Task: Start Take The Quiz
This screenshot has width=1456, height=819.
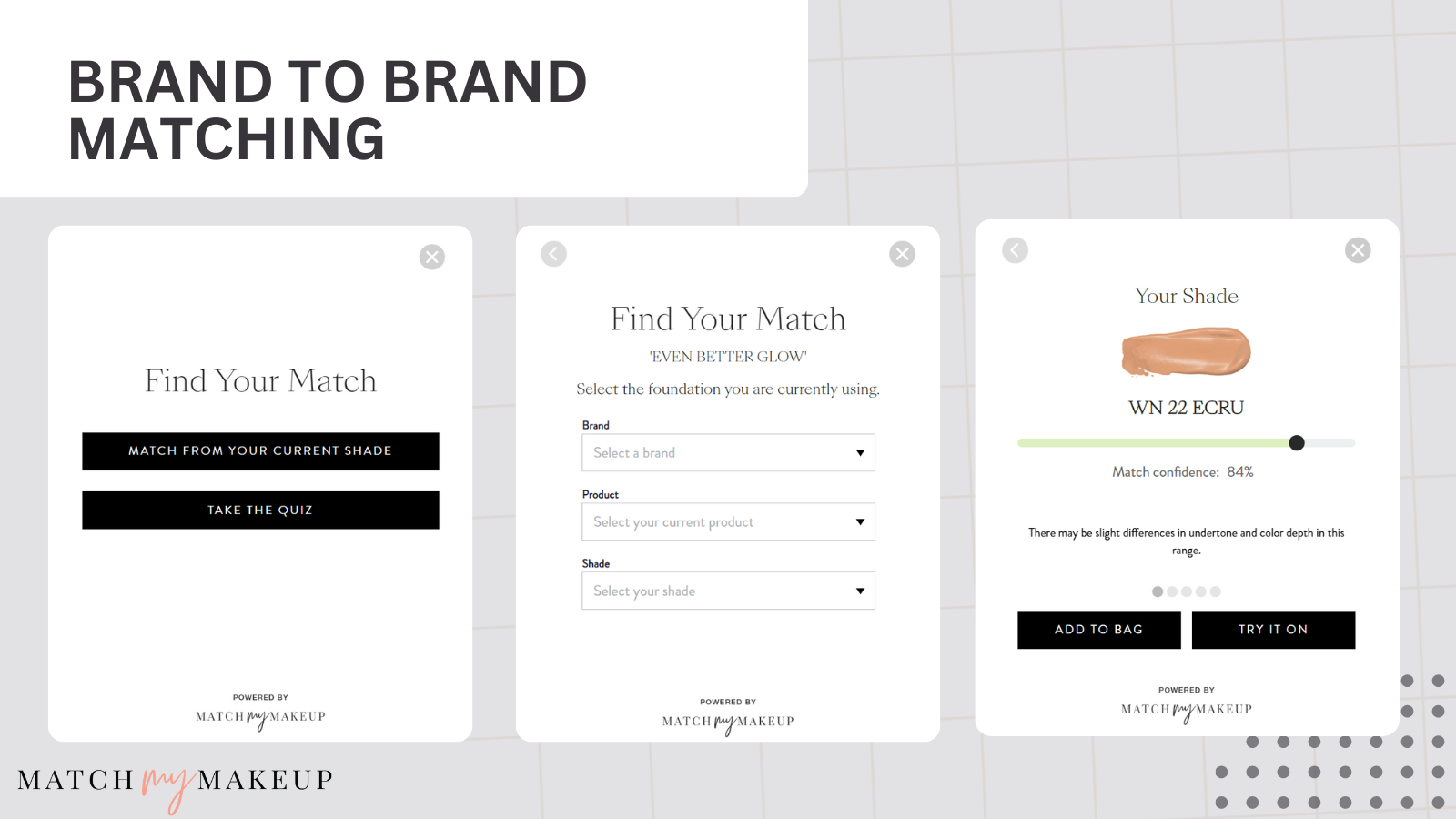Action: point(260,511)
